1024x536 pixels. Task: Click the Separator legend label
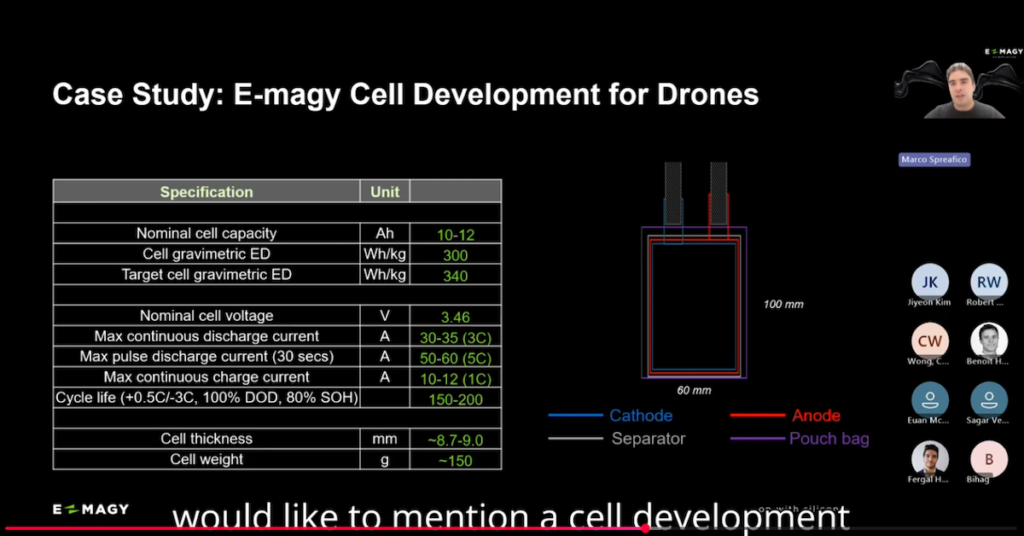(648, 439)
